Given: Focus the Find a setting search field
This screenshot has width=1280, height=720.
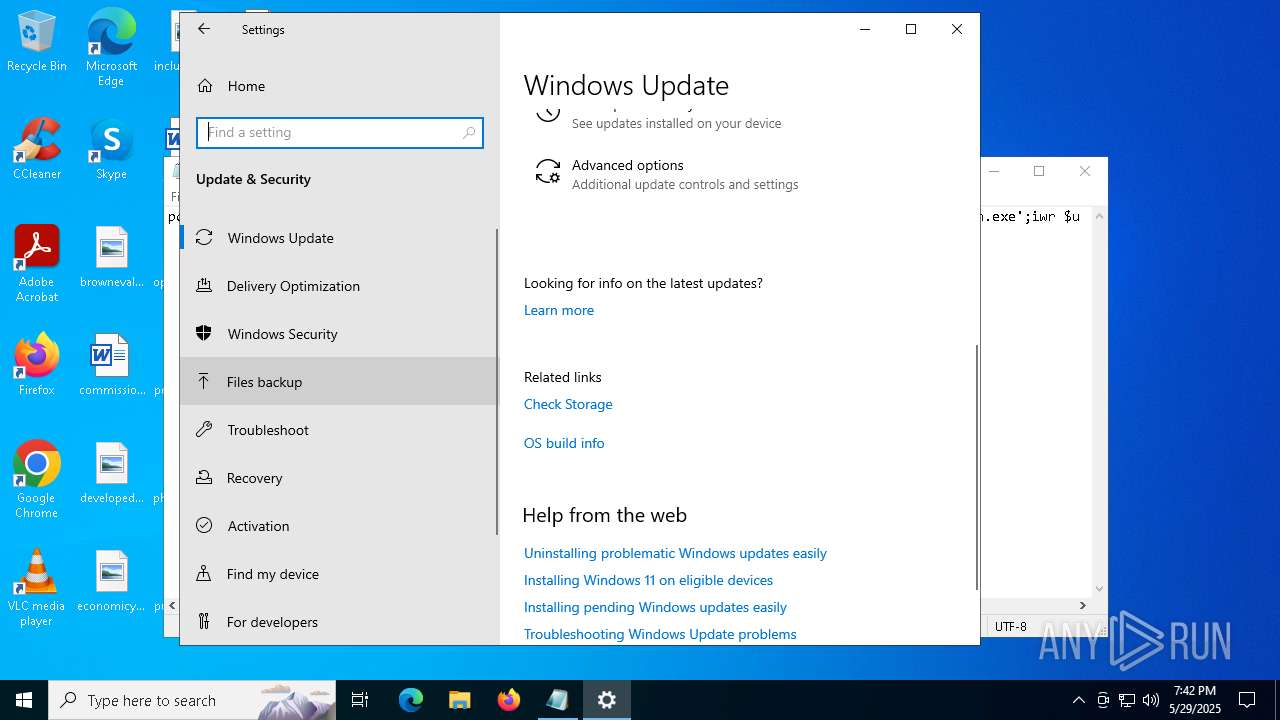Looking at the screenshot, I should [340, 132].
